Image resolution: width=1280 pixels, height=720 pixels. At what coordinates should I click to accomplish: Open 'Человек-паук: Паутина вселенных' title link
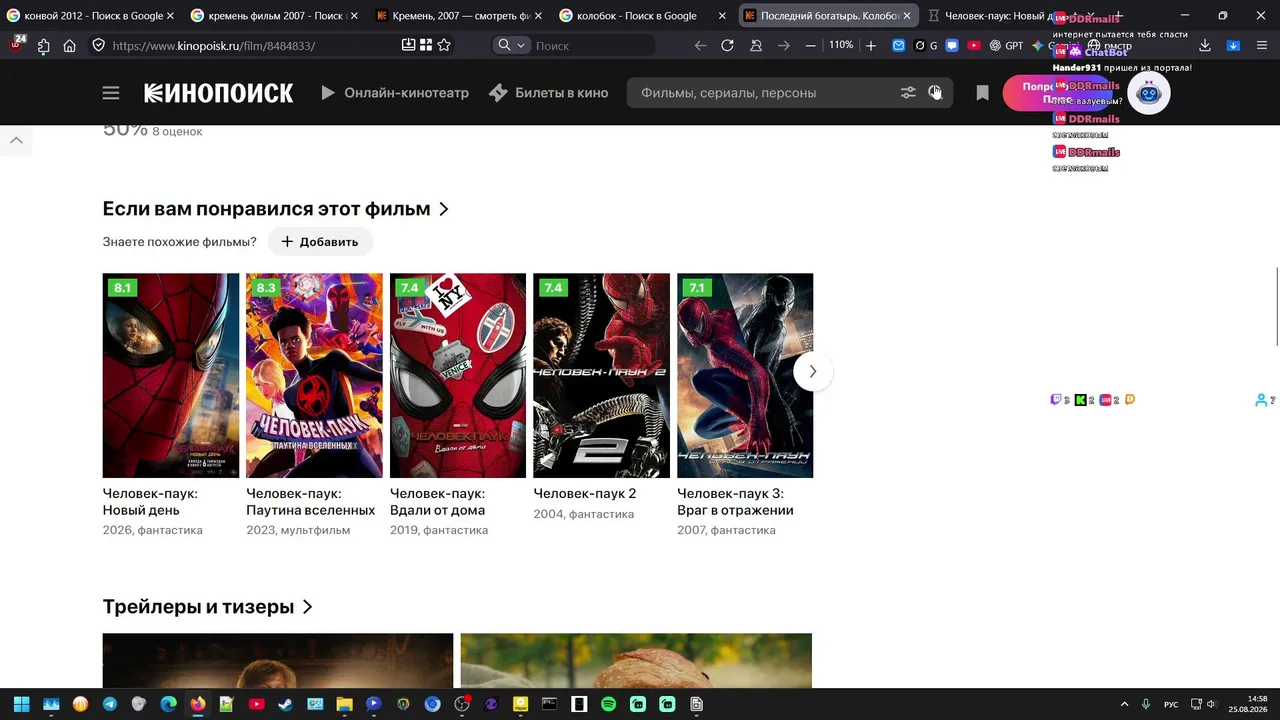click(x=311, y=502)
